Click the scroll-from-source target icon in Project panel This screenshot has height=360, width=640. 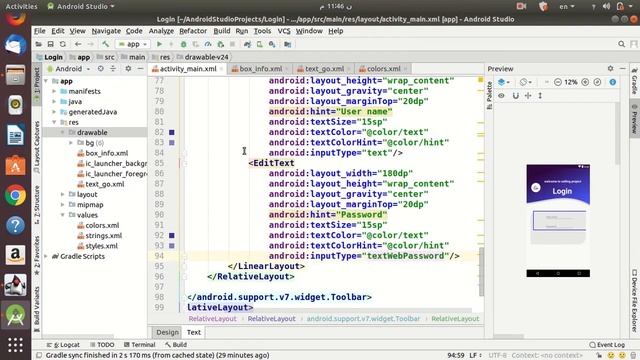pyautogui.click(x=100, y=69)
